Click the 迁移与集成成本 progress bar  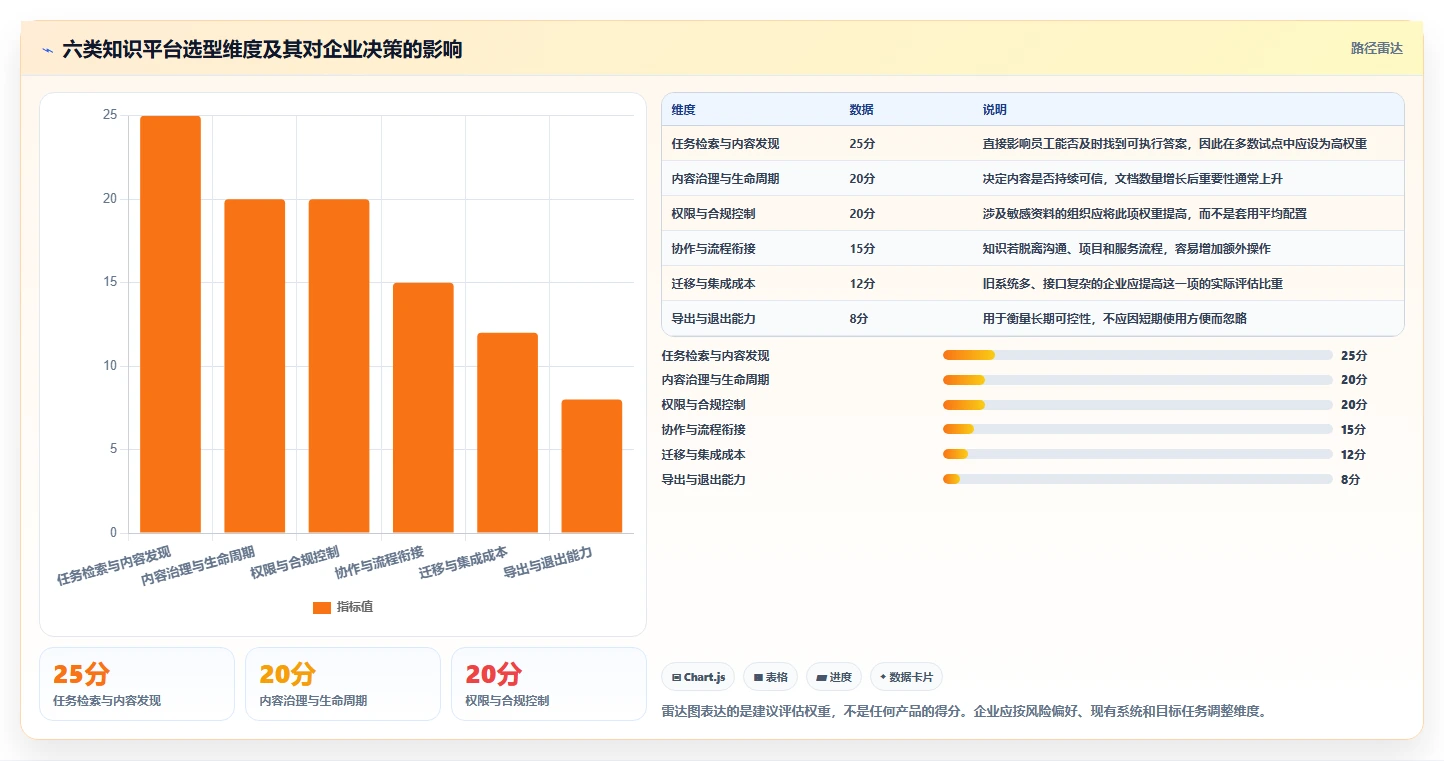click(1137, 455)
